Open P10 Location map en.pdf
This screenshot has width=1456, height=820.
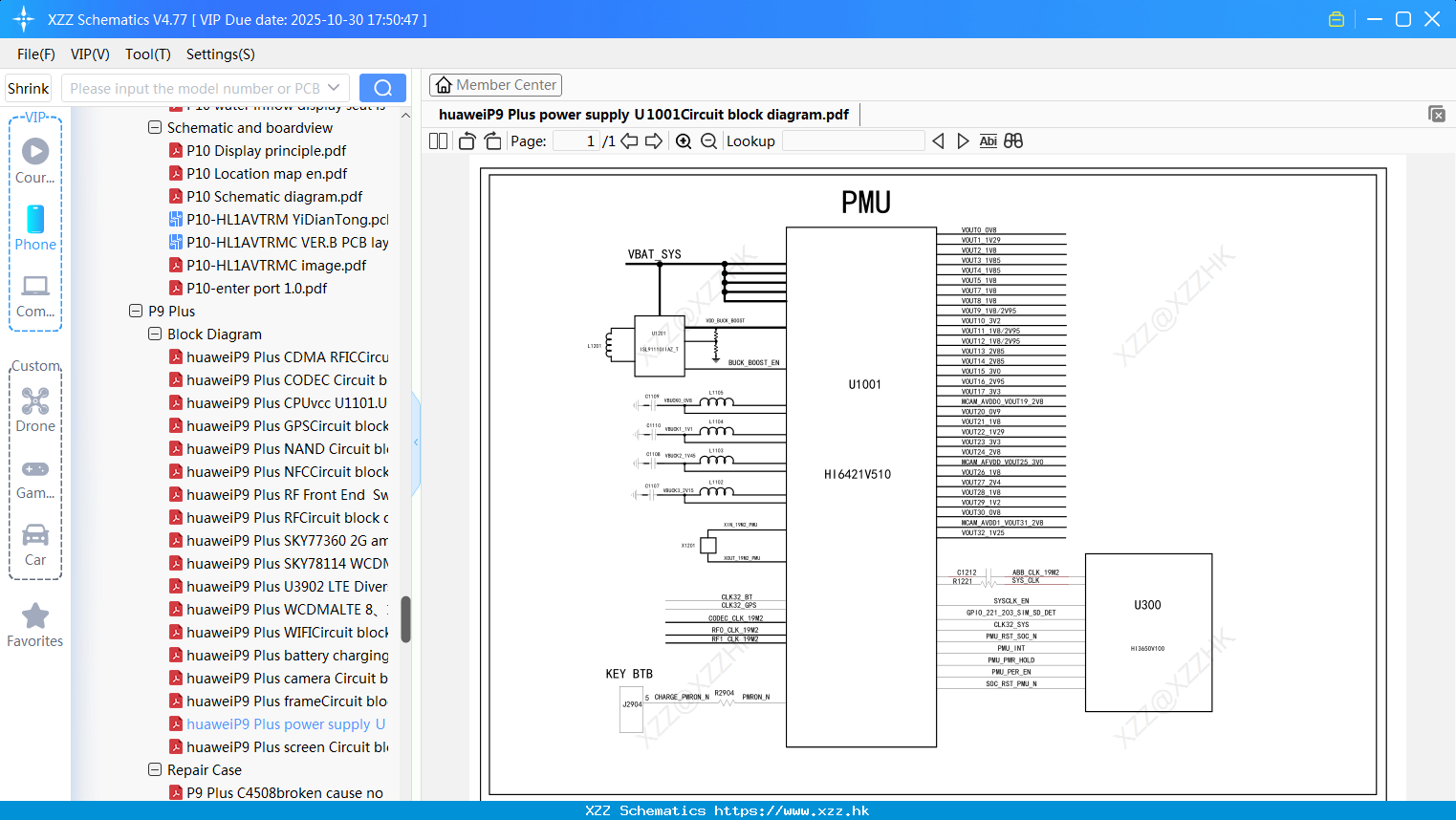257,173
